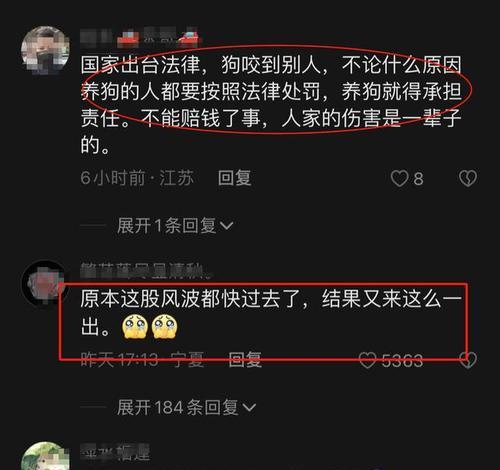Open the second commenter's dark avatar
This screenshot has width=500, height=470.
44,284
